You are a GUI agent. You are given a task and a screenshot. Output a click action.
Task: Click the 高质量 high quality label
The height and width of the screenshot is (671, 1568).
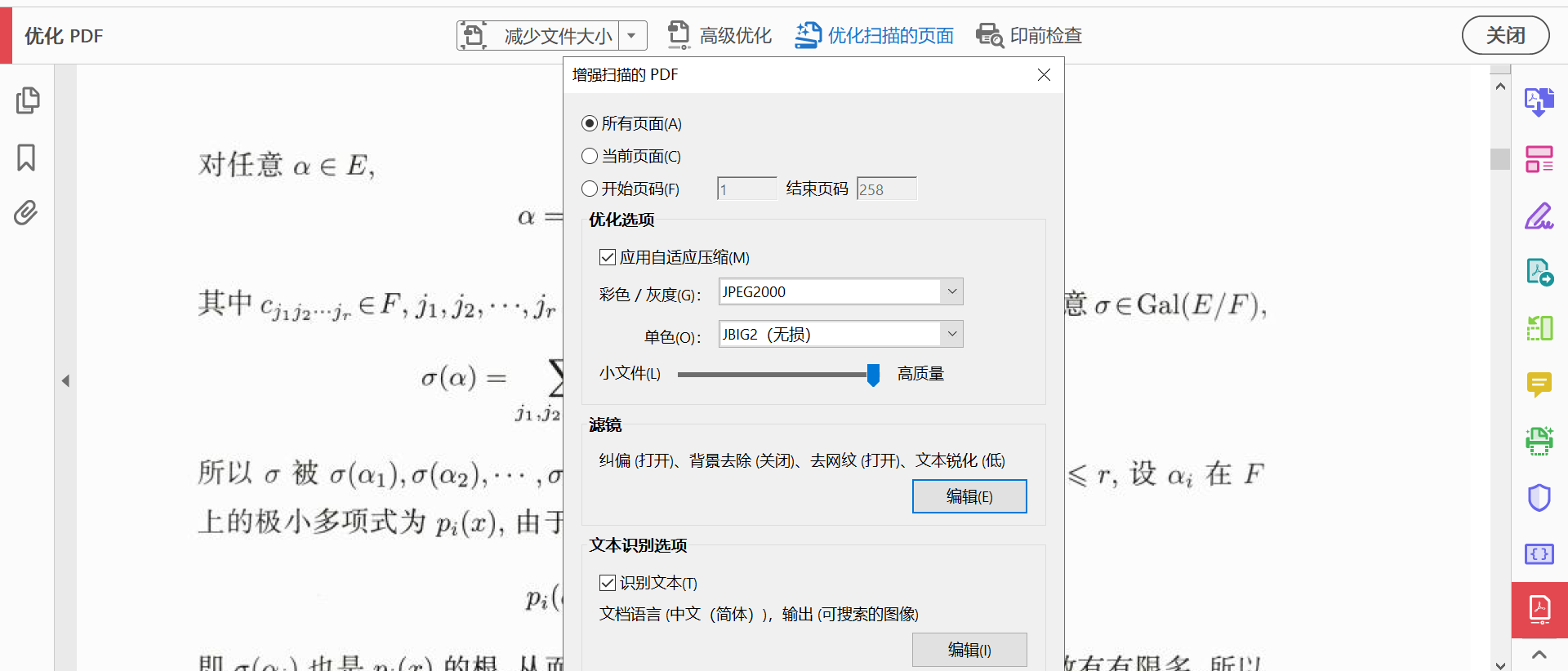[x=920, y=374]
